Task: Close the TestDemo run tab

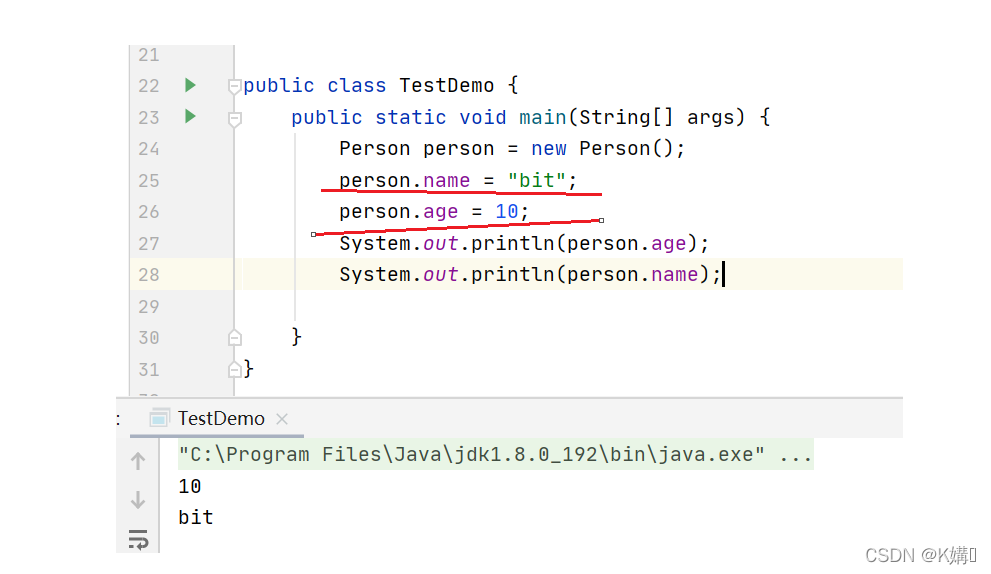Action: pos(282,418)
